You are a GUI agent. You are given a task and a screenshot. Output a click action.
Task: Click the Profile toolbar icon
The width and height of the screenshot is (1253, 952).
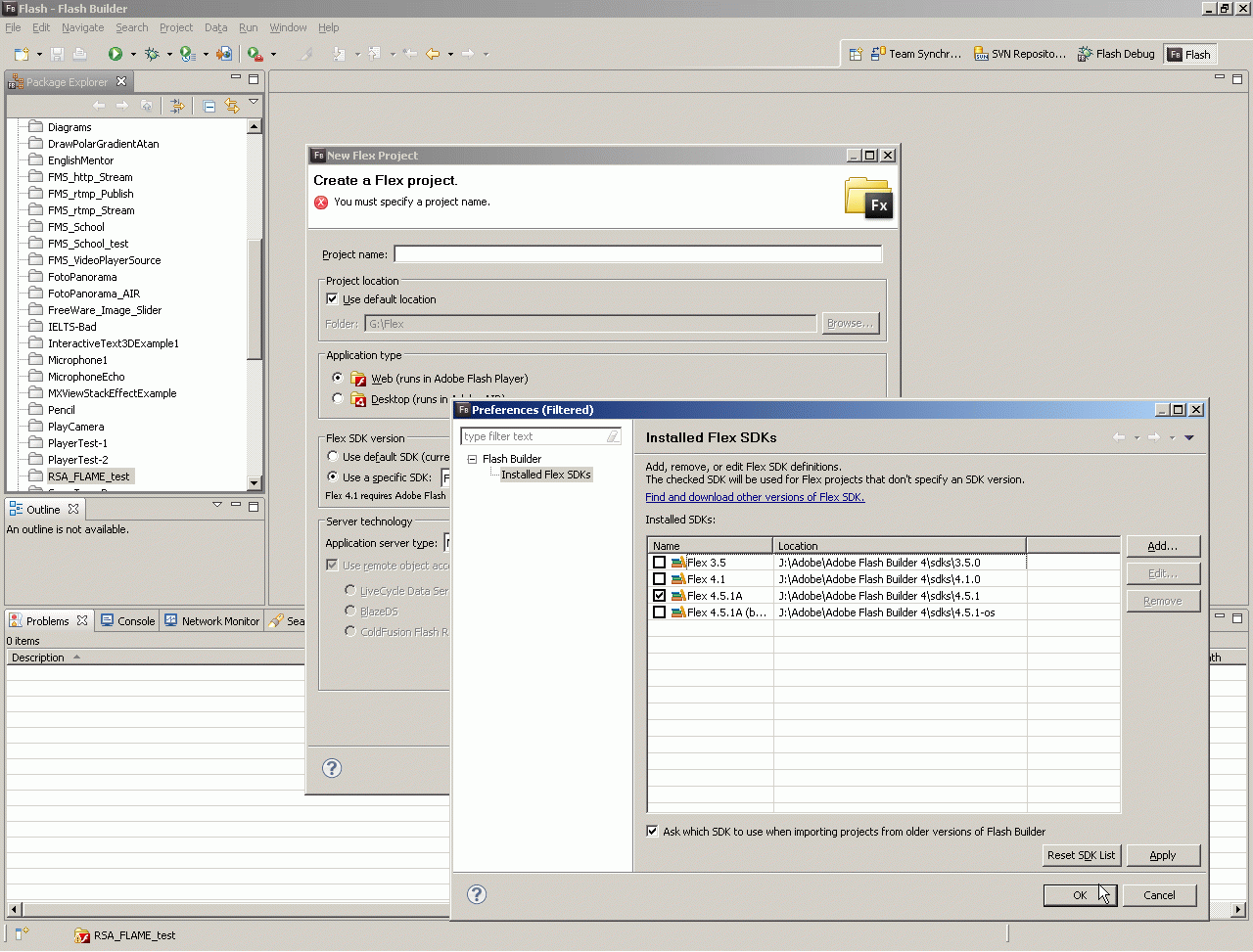click(188, 54)
